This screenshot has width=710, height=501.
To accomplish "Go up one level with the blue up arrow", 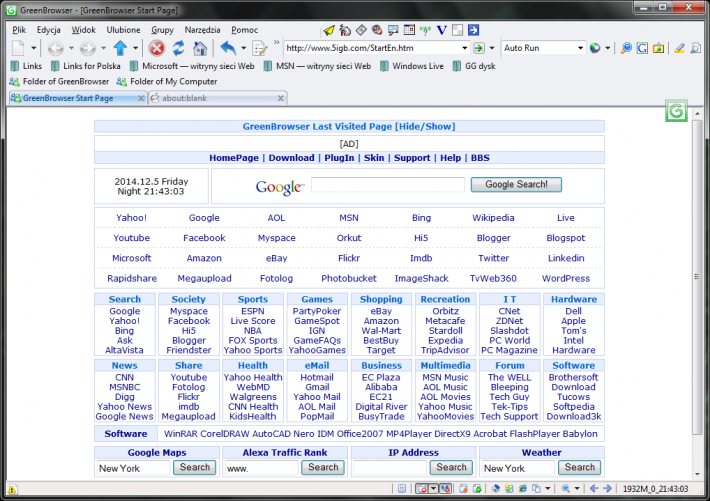I will coord(120,48).
